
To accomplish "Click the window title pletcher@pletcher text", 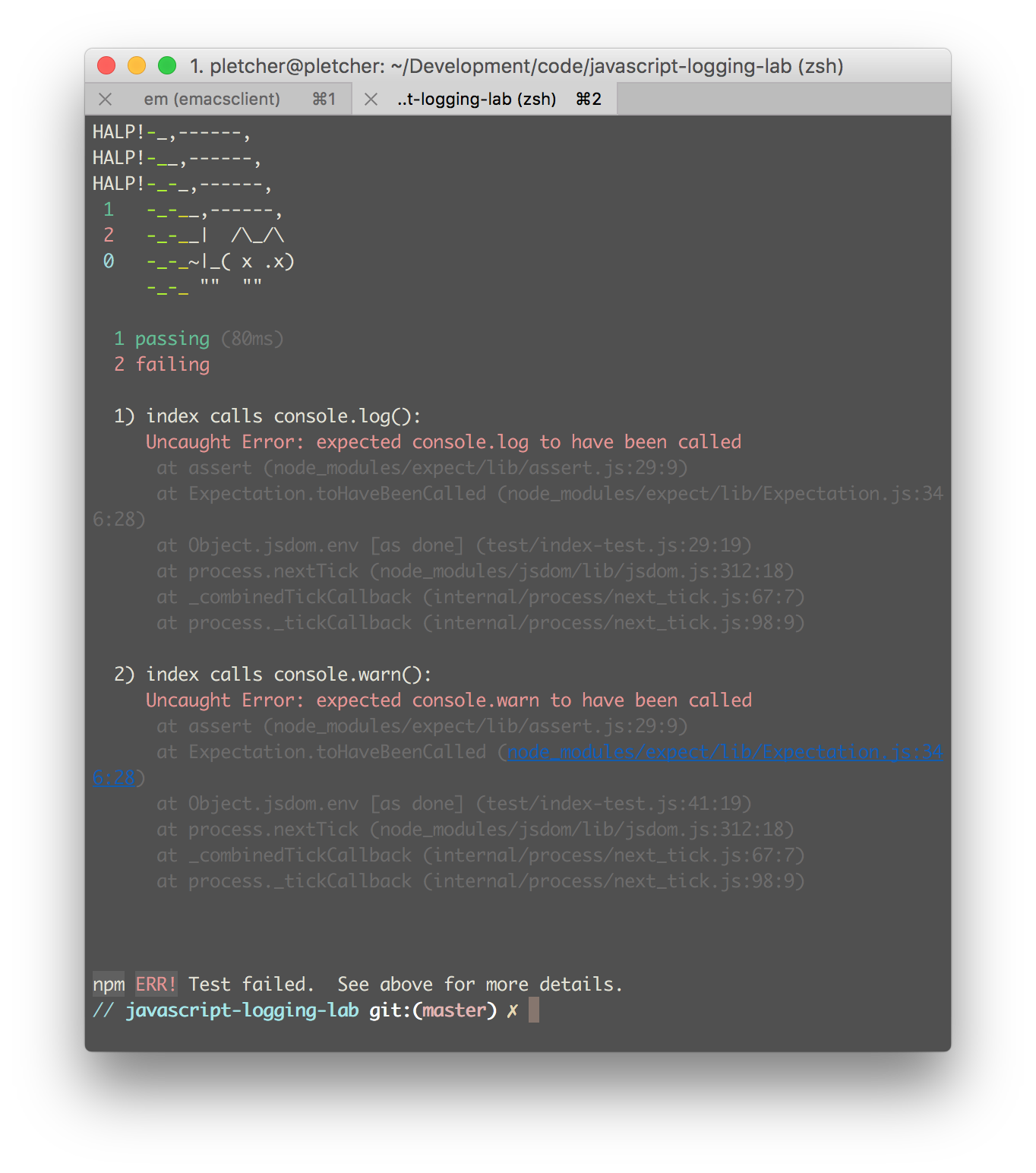I will (x=516, y=66).
